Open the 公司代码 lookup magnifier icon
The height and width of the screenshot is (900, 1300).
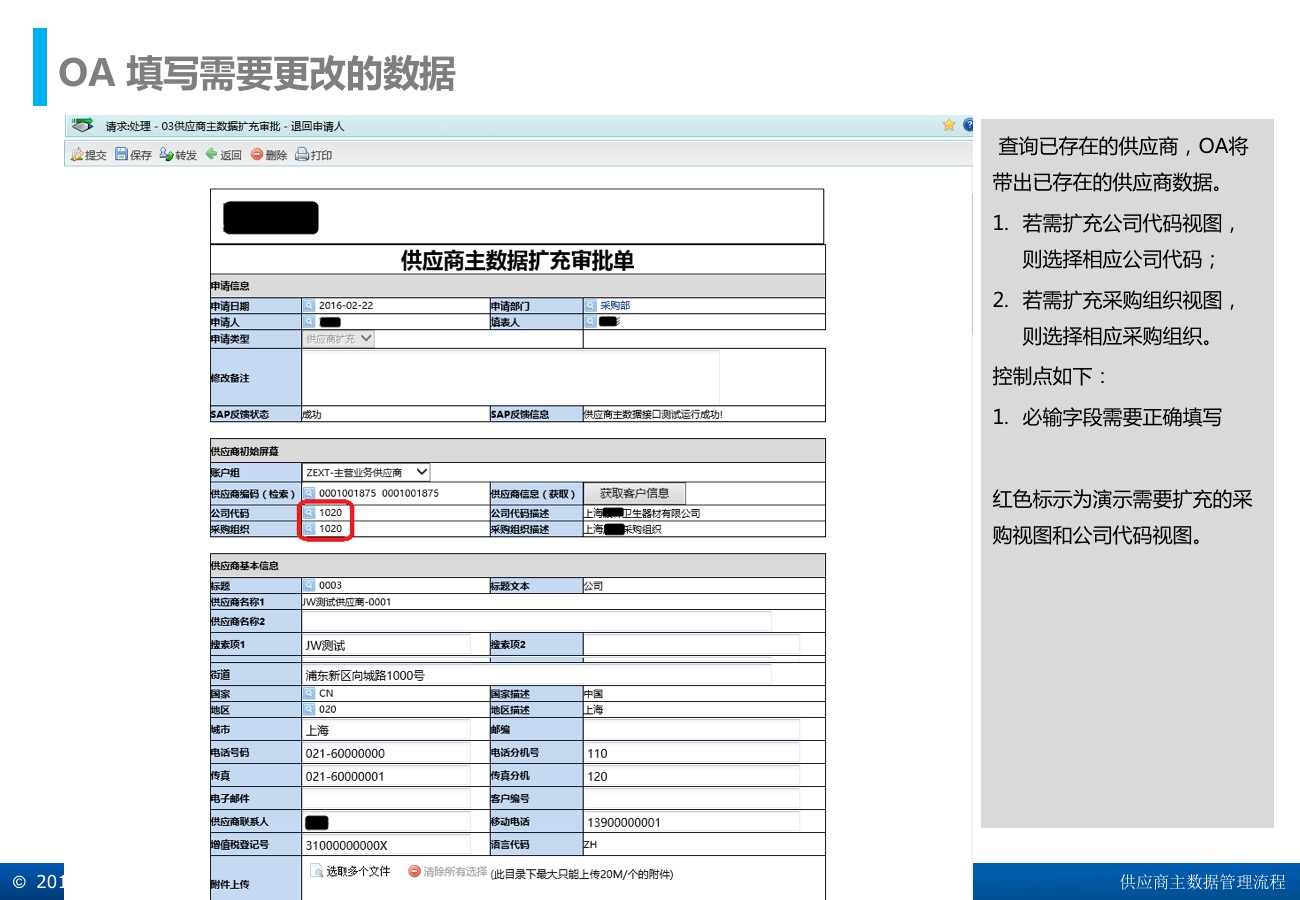(309, 513)
